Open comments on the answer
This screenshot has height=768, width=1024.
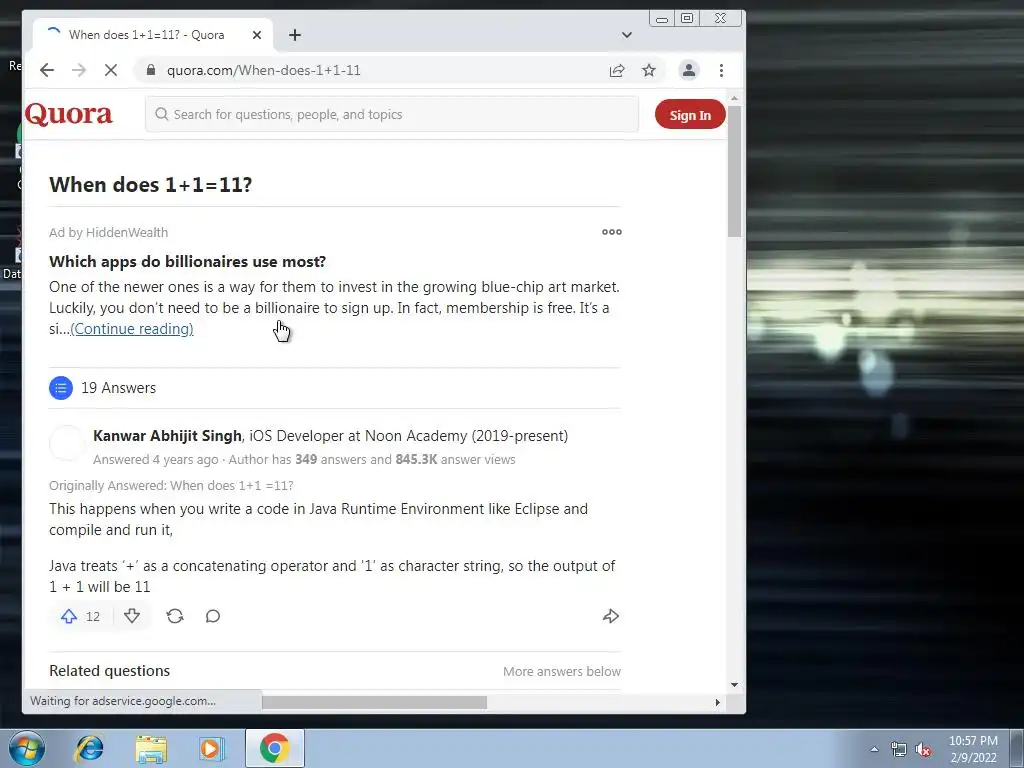213,616
